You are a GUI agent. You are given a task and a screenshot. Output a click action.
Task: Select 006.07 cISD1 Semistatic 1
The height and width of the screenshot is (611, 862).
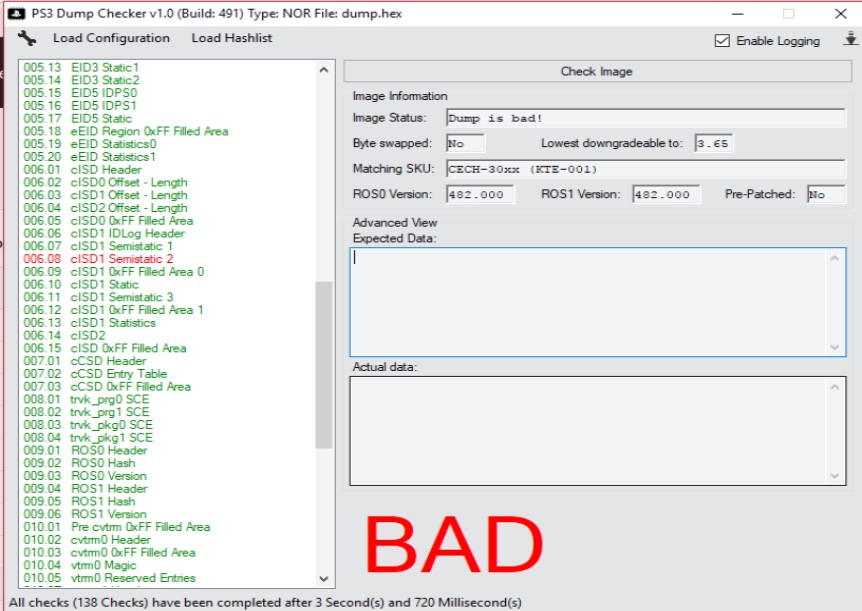coord(98,246)
